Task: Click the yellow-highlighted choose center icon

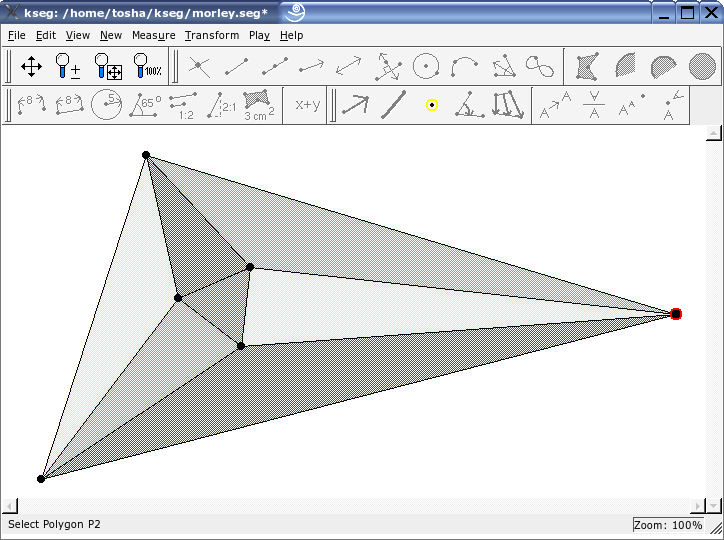Action: click(431, 105)
